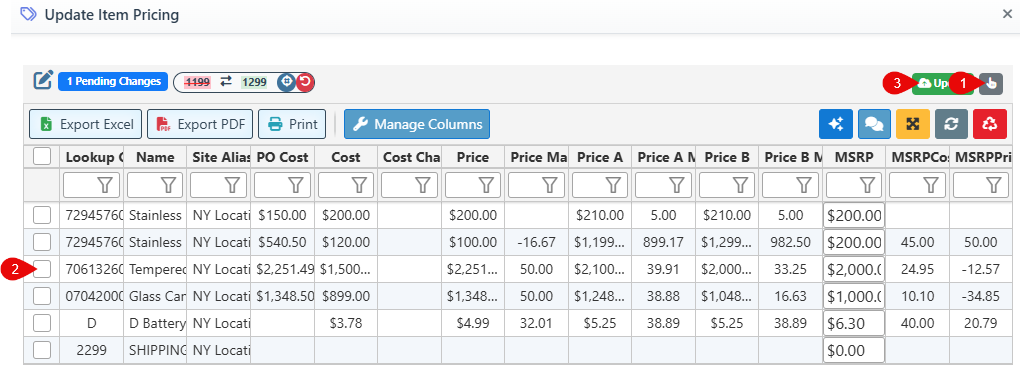The width and height of the screenshot is (1020, 370).
Task: Open Manage Columns
Action: [x=417, y=124]
